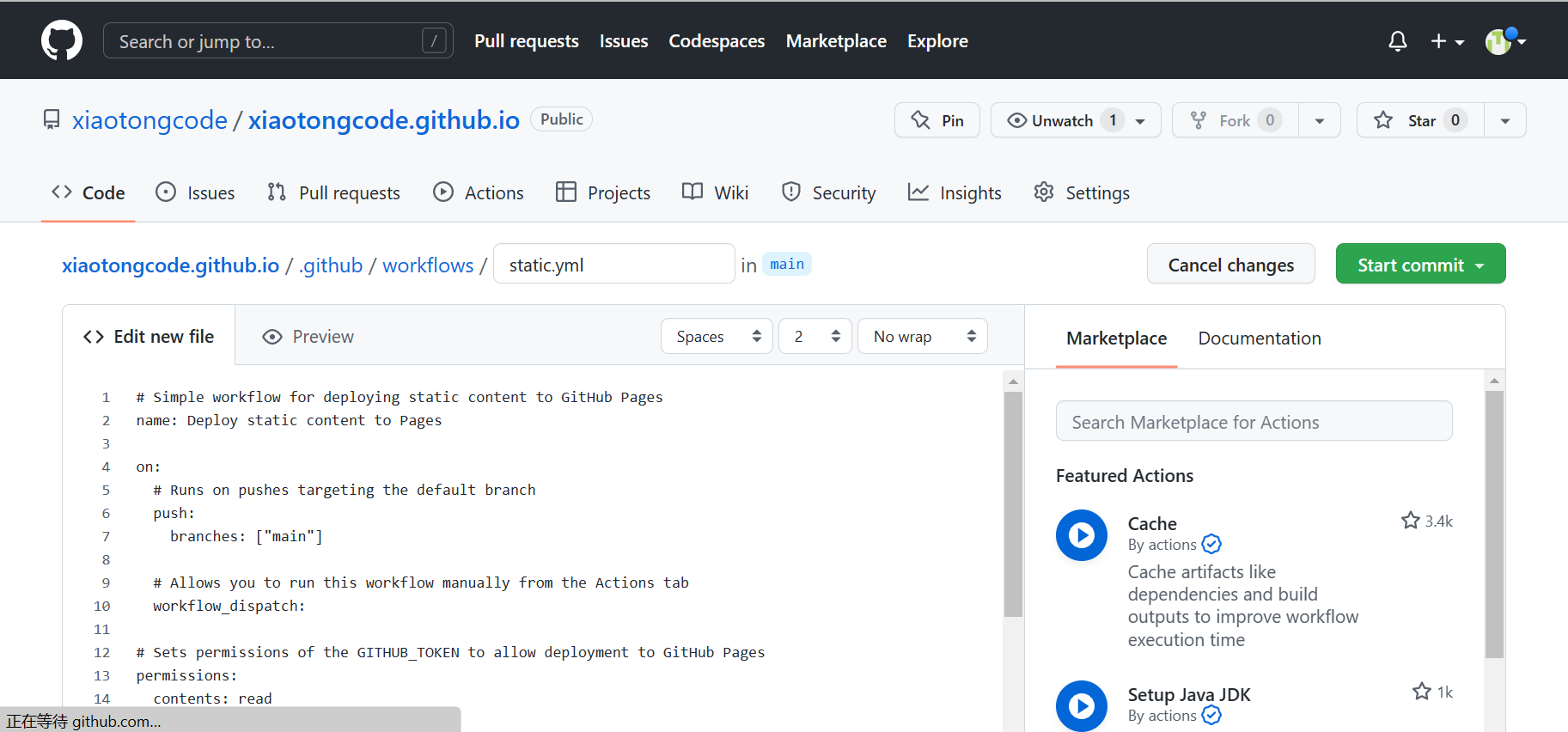Go to xiaotongcode owner profile link
Viewport: 1568px width, 732px height.
pyautogui.click(x=149, y=120)
